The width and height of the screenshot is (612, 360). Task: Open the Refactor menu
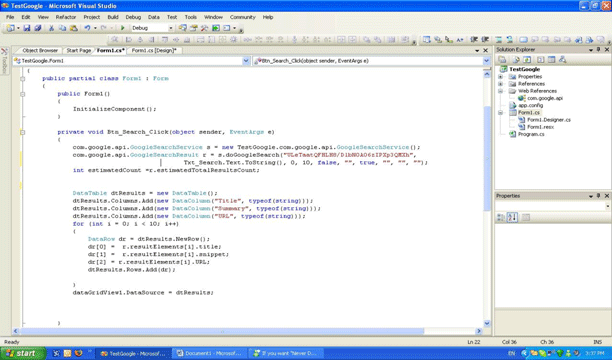[66, 17]
